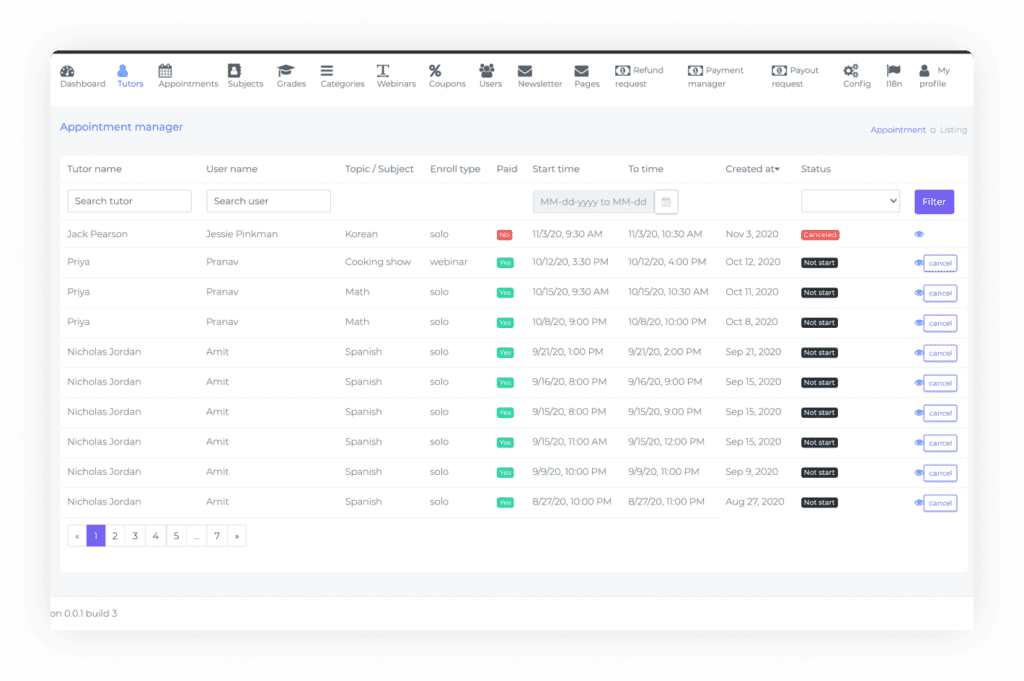Toggle the Created at sort order

[x=752, y=168]
